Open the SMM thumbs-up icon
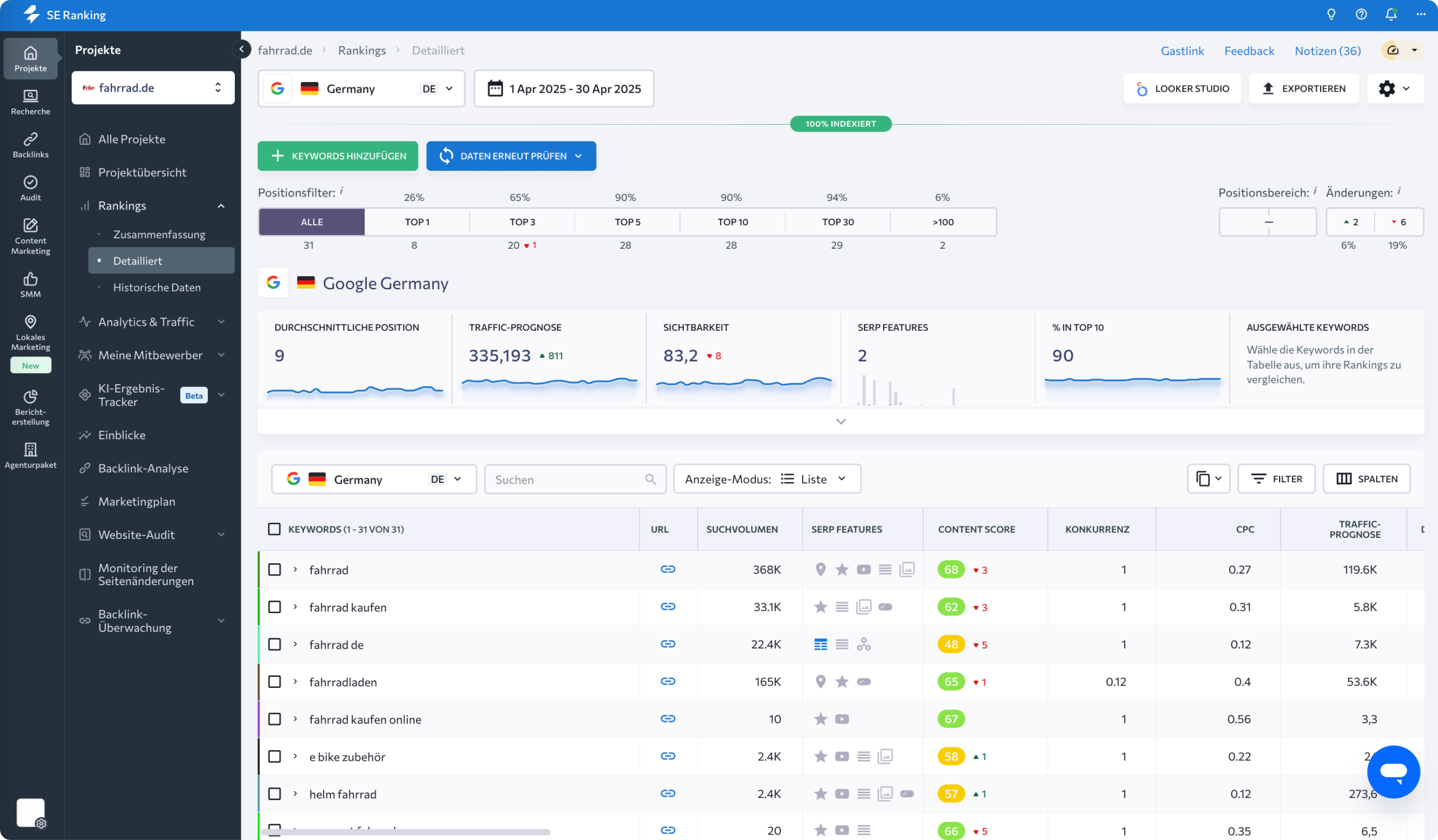1438x840 pixels. (30, 285)
